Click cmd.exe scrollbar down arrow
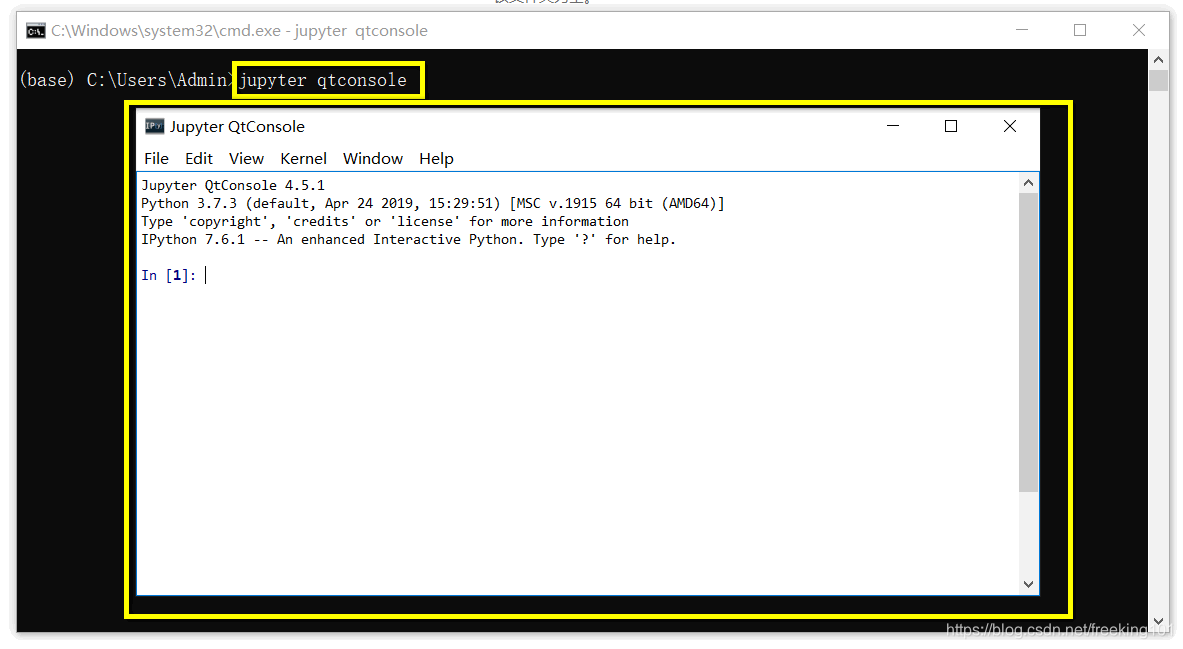 point(1159,622)
